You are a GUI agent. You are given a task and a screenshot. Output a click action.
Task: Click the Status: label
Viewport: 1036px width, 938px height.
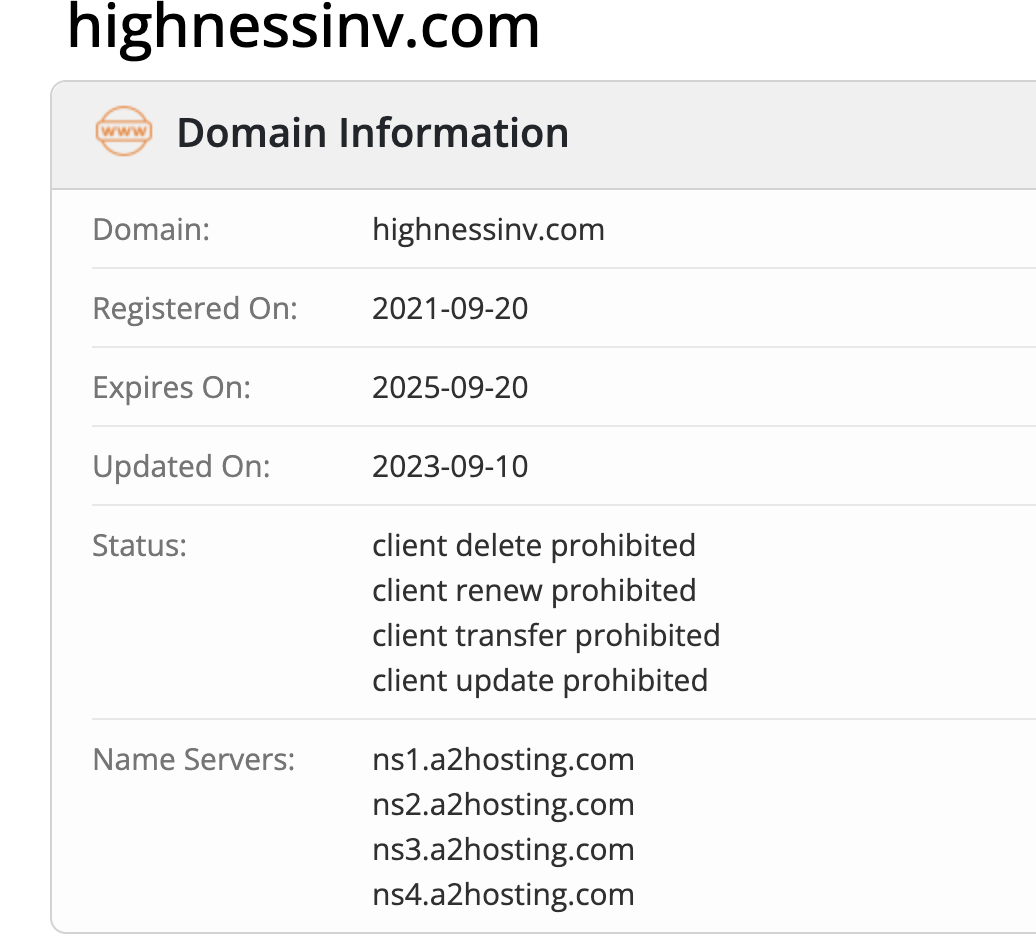click(139, 546)
